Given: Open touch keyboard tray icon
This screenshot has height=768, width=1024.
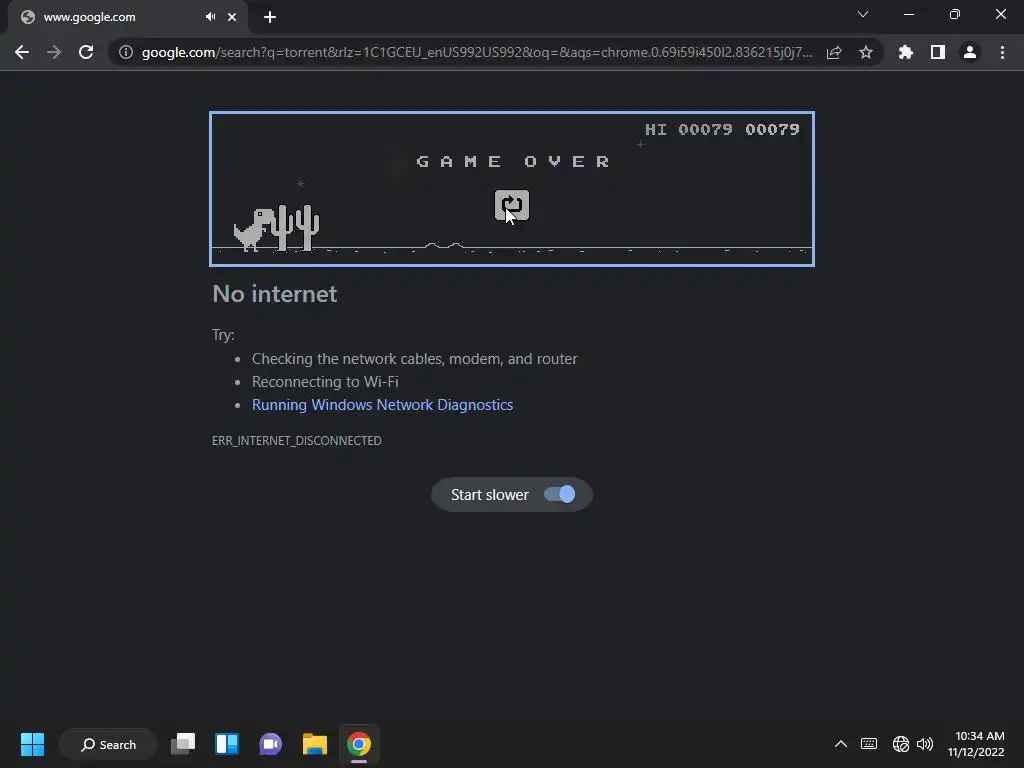Looking at the screenshot, I should click(869, 744).
